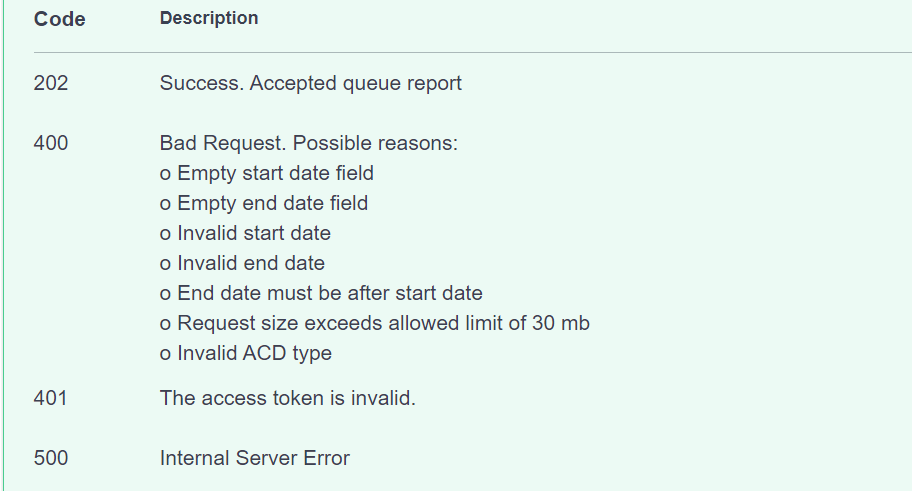Click the Success. Accepted queue report text
Image resolution: width=912 pixels, height=491 pixels.
click(311, 83)
